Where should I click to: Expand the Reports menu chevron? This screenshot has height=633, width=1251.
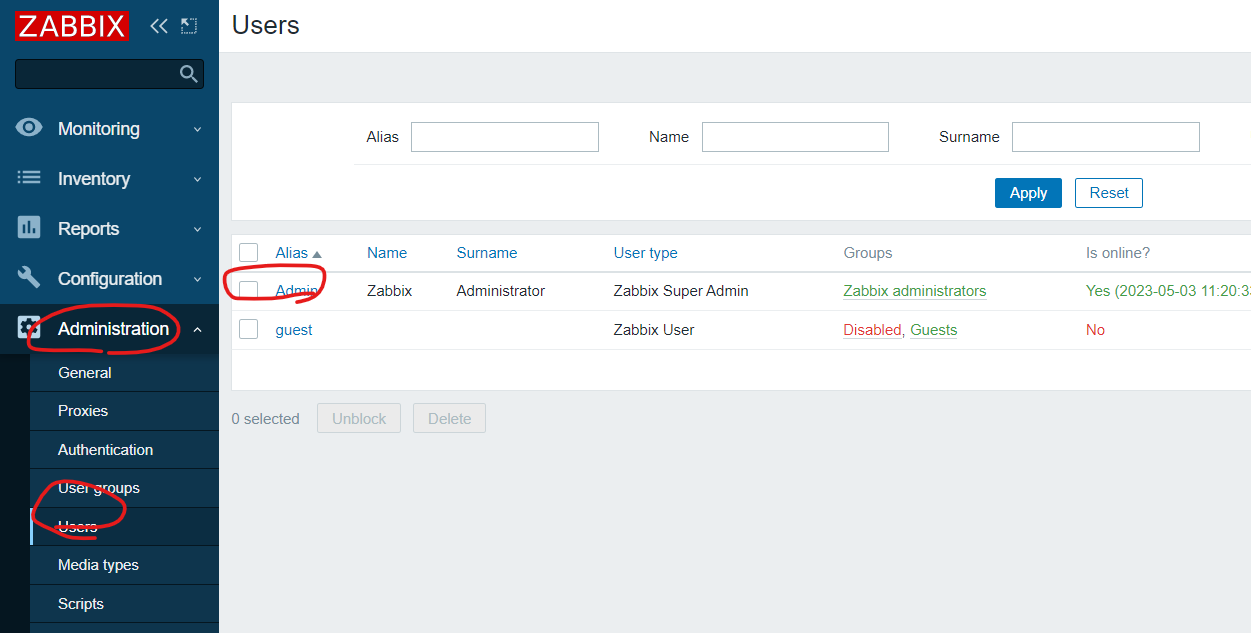pyautogui.click(x=197, y=229)
